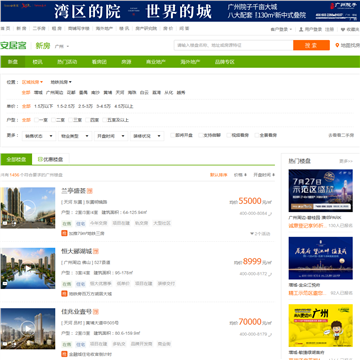Select 热门活动 in the green menu

click(67, 62)
